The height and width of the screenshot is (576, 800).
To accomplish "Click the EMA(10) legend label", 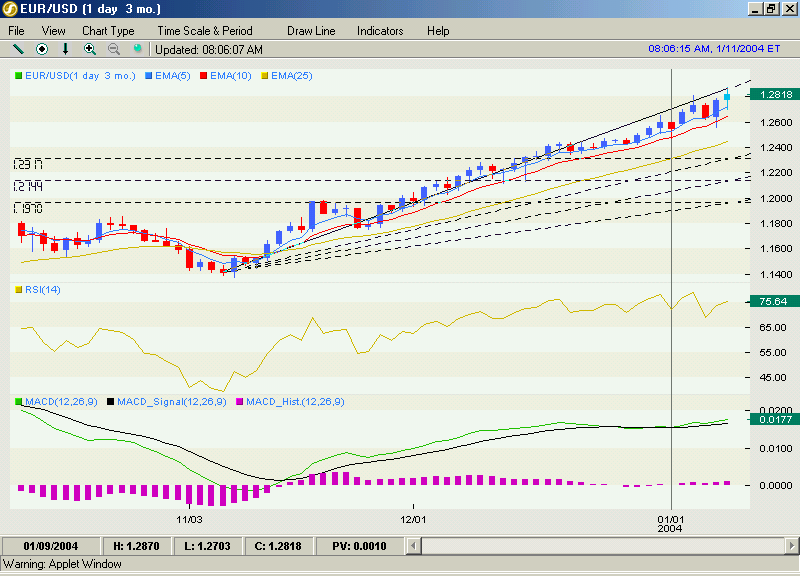I will pyautogui.click(x=231, y=76).
